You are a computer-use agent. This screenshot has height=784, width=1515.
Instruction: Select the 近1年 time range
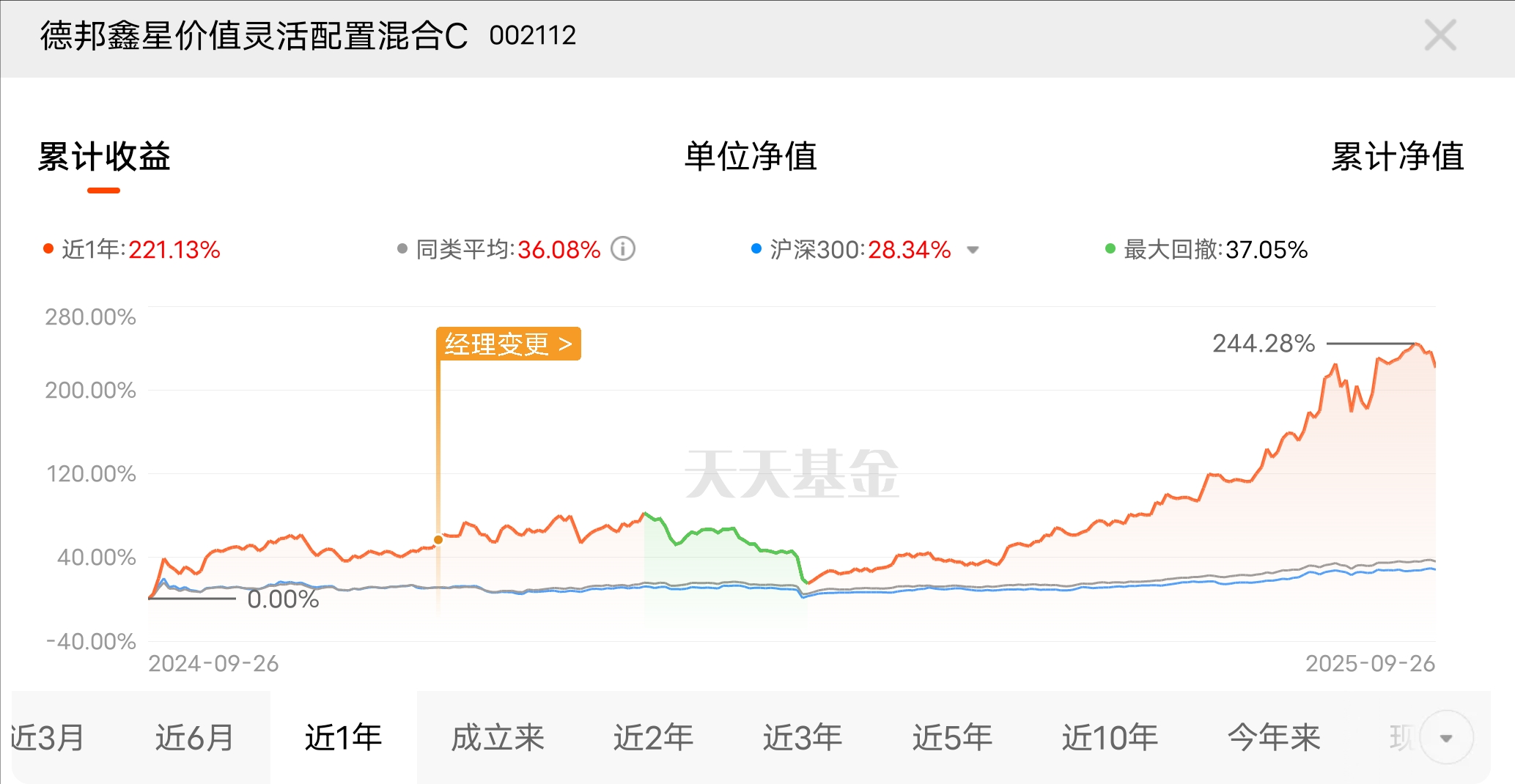pyautogui.click(x=344, y=737)
